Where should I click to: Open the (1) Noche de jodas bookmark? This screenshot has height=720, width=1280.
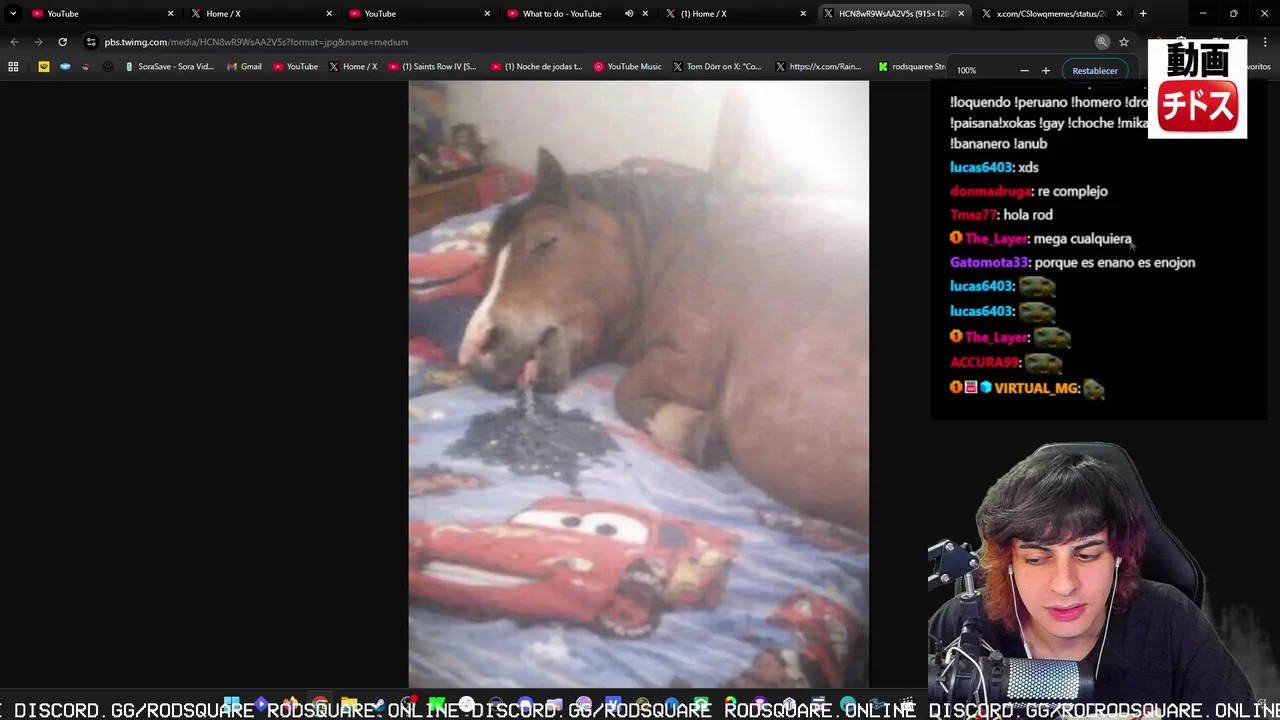tap(537, 67)
